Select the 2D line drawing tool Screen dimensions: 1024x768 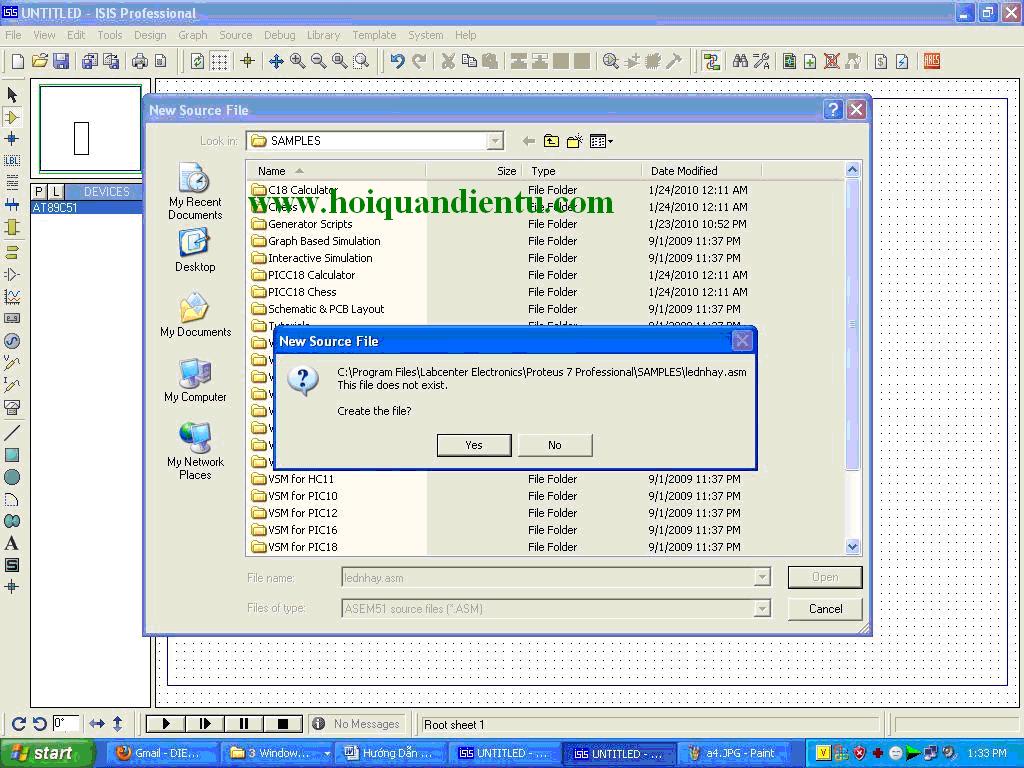[12, 432]
